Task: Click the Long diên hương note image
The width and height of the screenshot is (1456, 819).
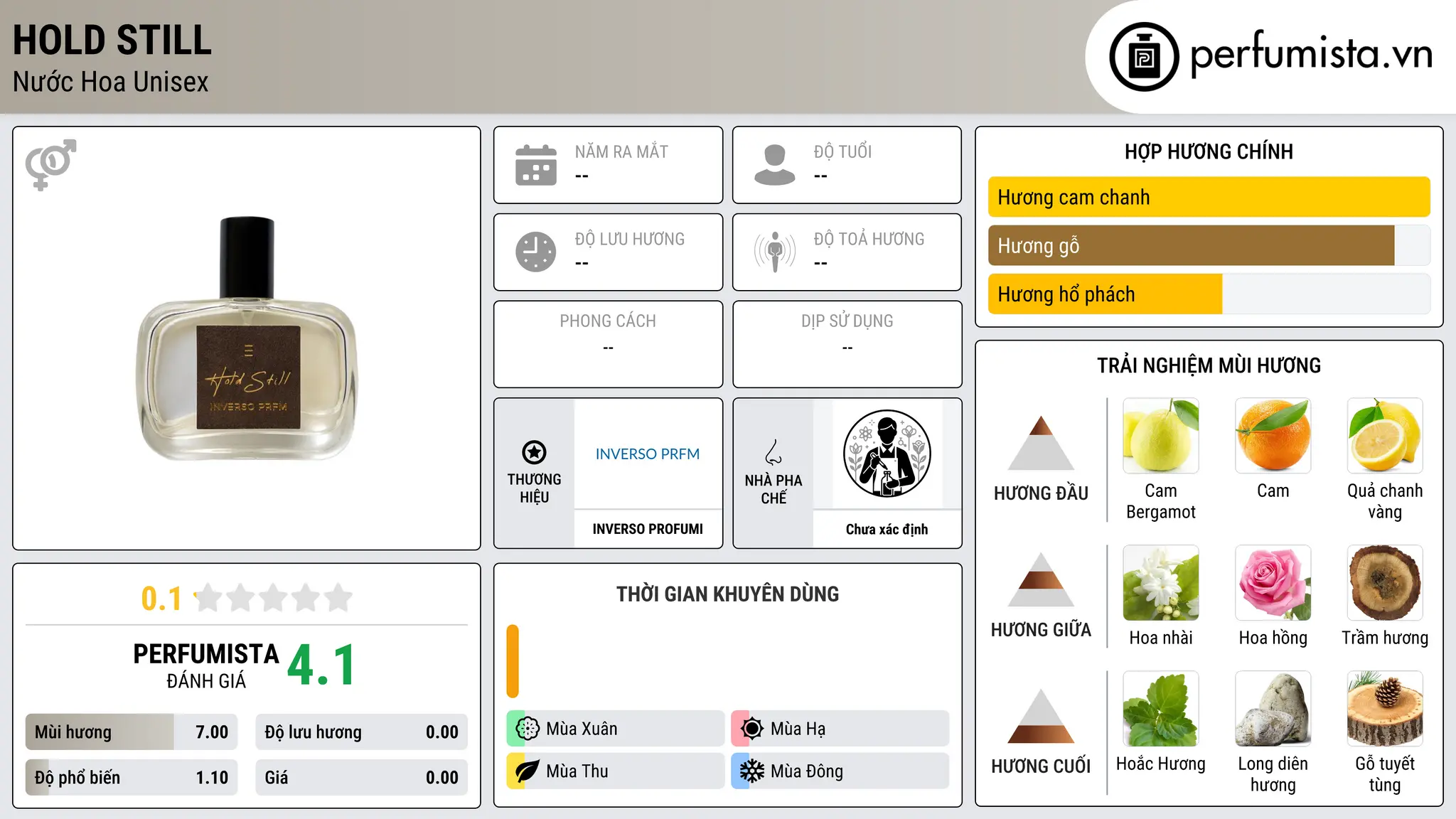Action: pos(1273,709)
